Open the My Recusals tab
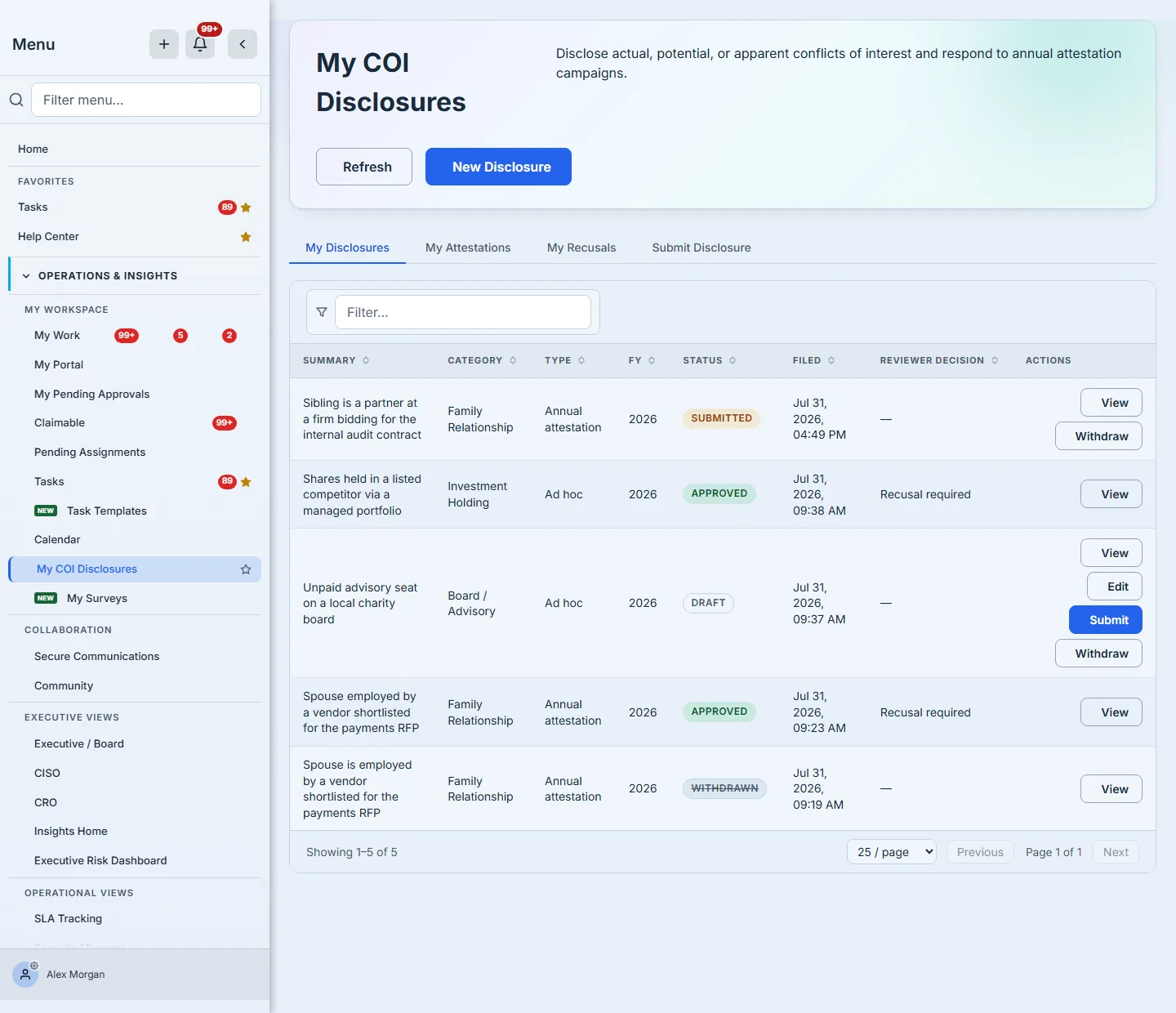The width and height of the screenshot is (1176, 1013). [581, 248]
